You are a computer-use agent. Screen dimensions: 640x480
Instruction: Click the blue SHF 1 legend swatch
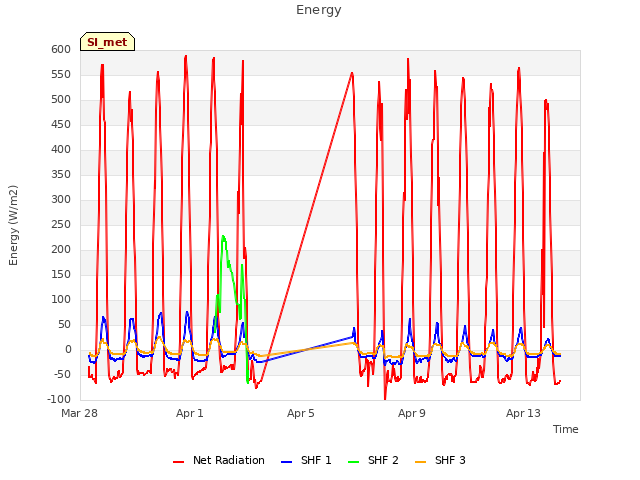[x=287, y=462]
